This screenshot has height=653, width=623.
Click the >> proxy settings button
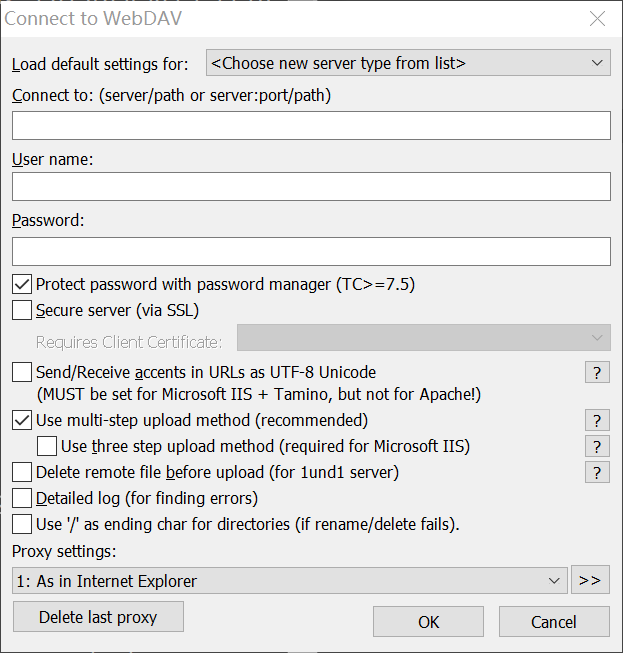[x=590, y=581]
